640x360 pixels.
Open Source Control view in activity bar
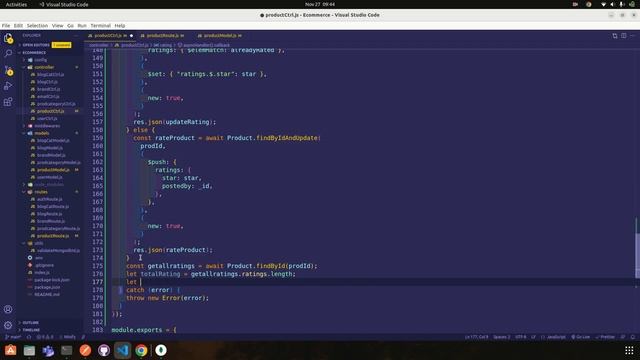pyautogui.click(x=8, y=70)
